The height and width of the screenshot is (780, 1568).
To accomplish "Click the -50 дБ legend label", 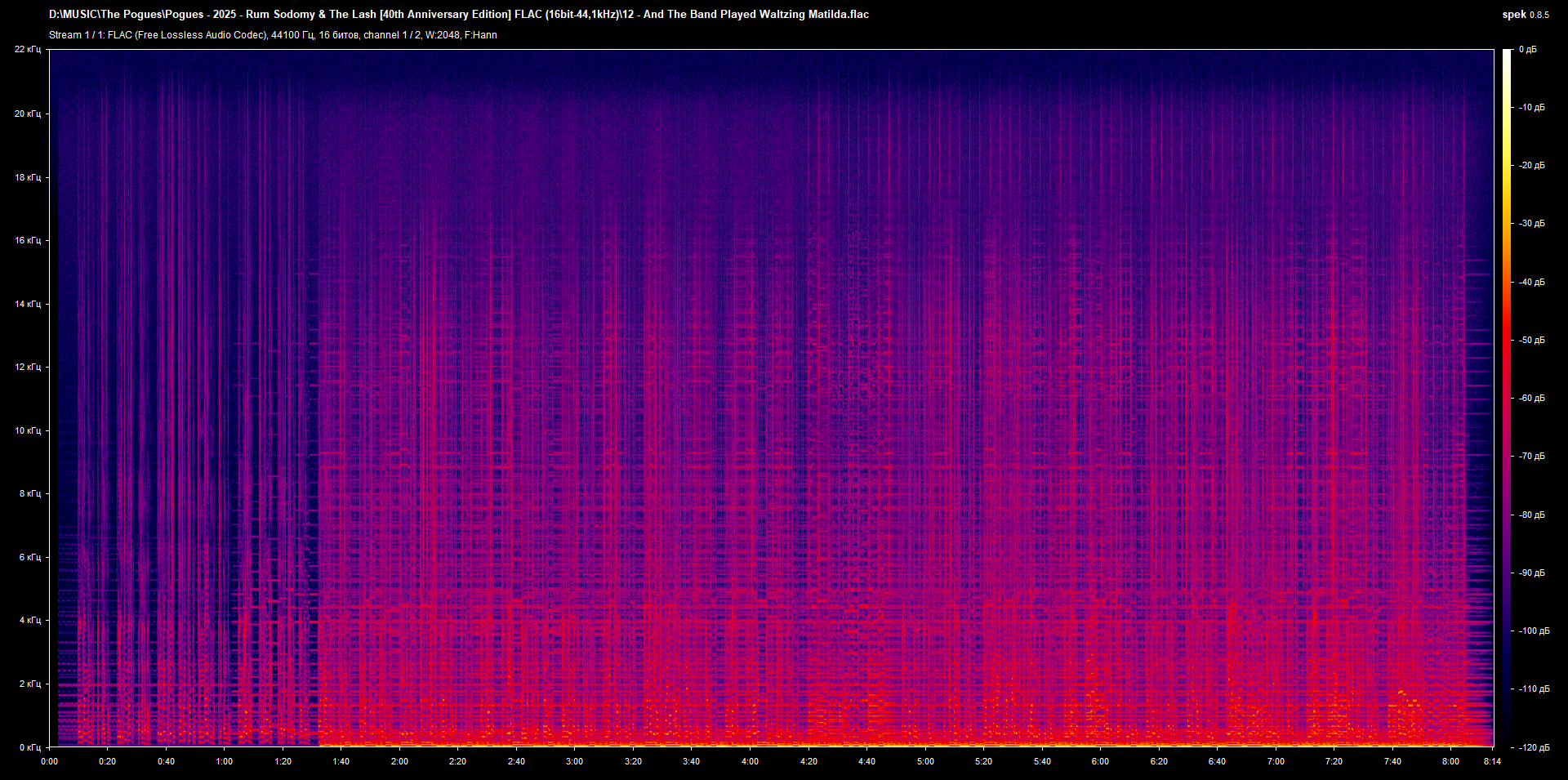I will 1532,341.
